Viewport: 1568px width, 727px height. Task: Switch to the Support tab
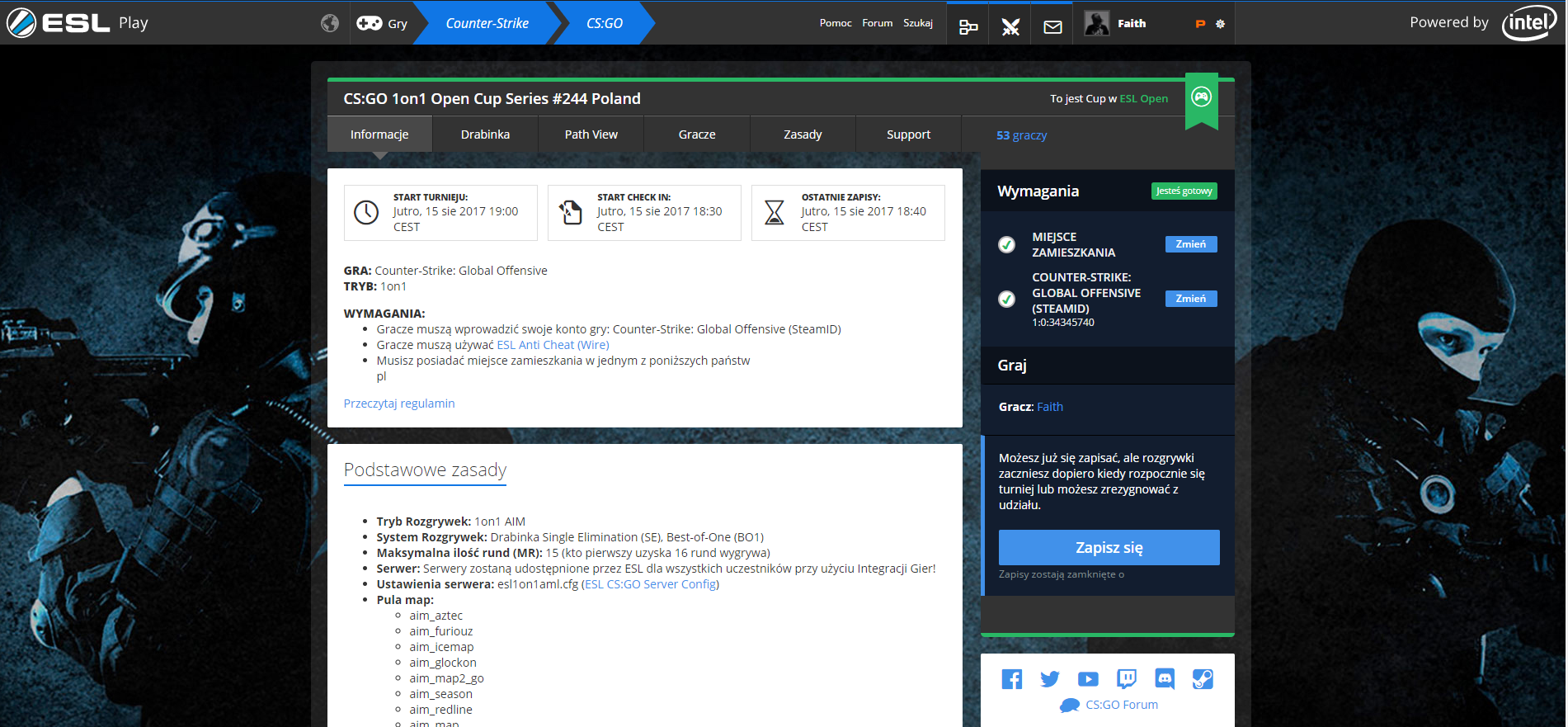pyautogui.click(x=908, y=135)
